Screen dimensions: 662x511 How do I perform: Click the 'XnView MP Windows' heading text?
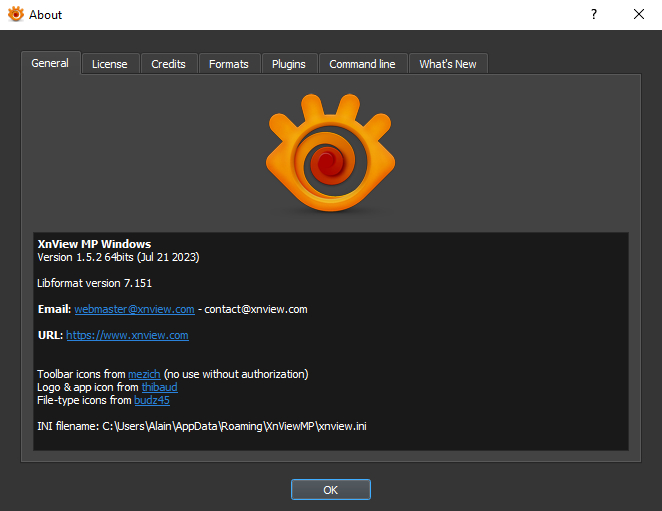pyautogui.click(x=94, y=244)
